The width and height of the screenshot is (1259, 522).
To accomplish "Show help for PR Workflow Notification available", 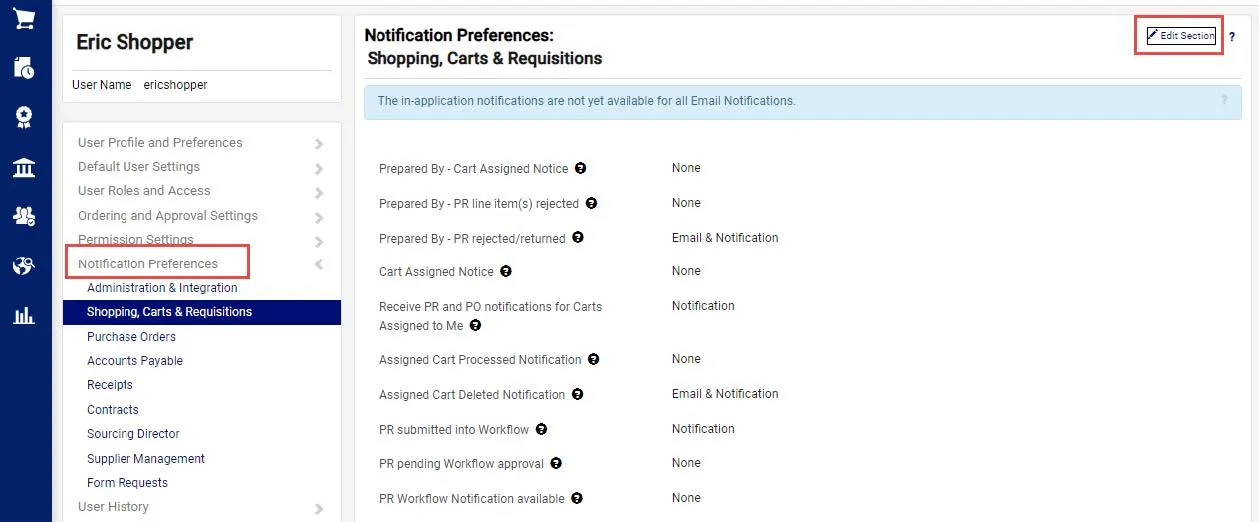I will pos(577,498).
